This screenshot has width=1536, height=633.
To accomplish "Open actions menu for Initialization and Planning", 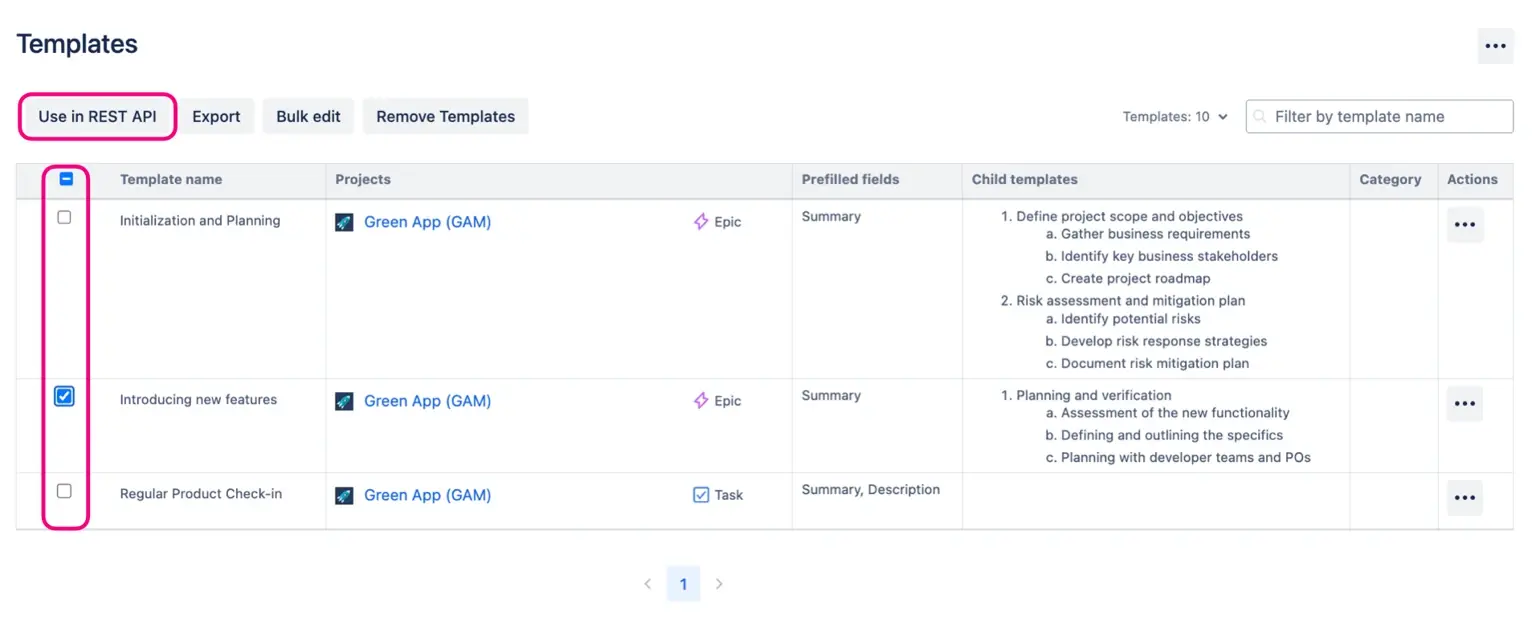I will coord(1465,225).
